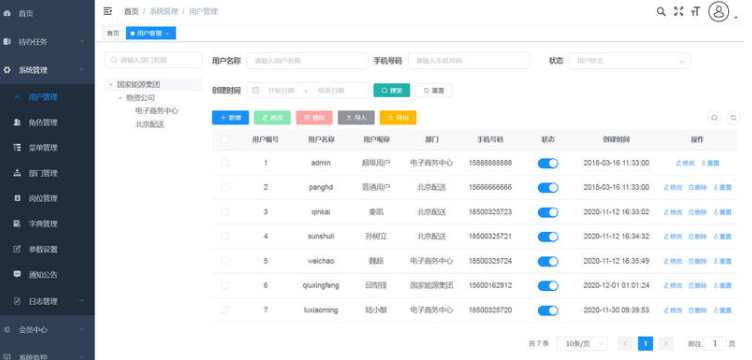Viewport: 752px width, 360px height.
Task: Toggle status switch for admin
Action: pos(548,163)
